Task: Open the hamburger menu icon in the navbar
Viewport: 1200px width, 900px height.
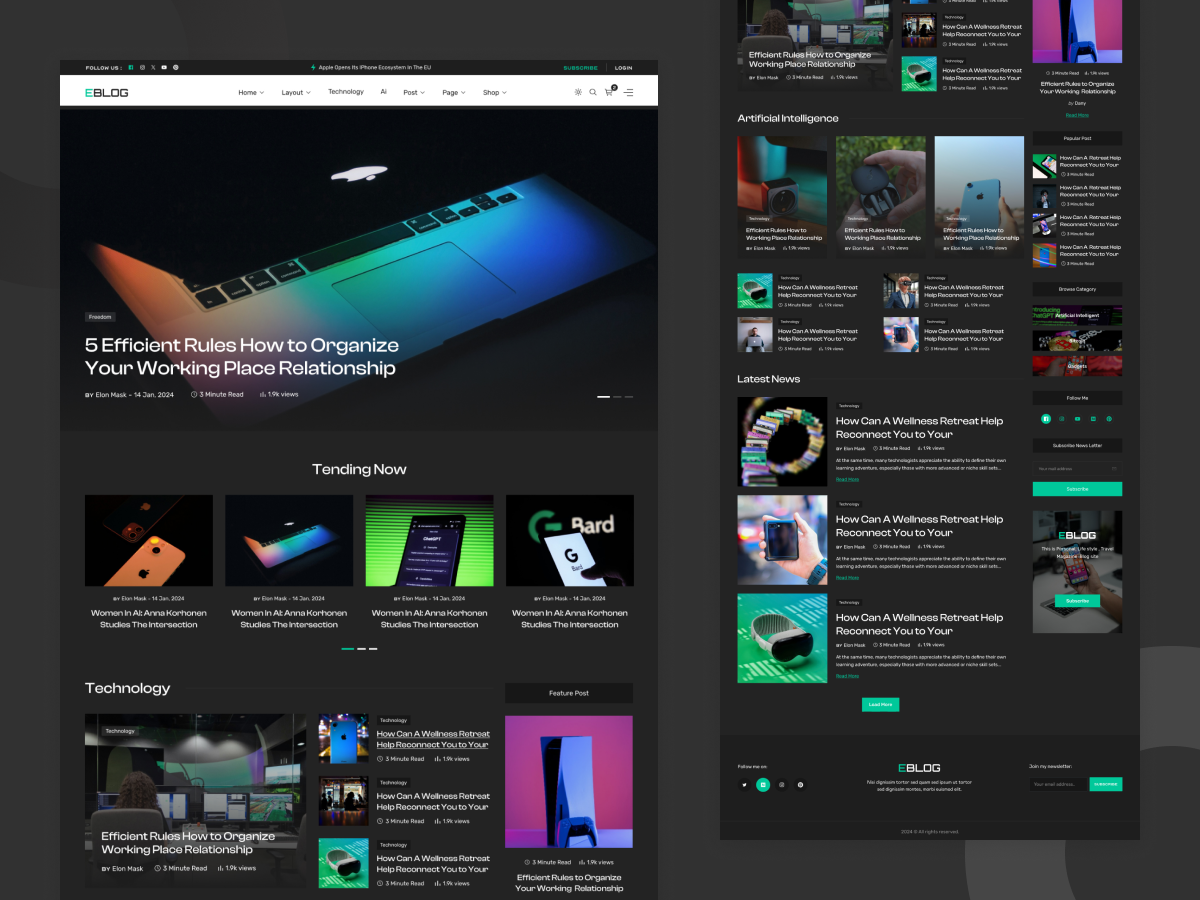Action: click(x=629, y=92)
